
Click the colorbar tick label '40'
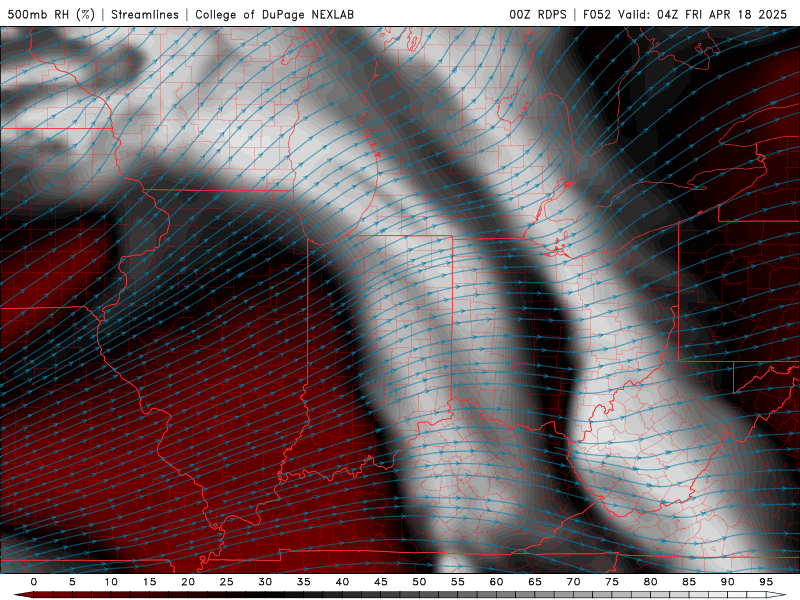pos(342,582)
